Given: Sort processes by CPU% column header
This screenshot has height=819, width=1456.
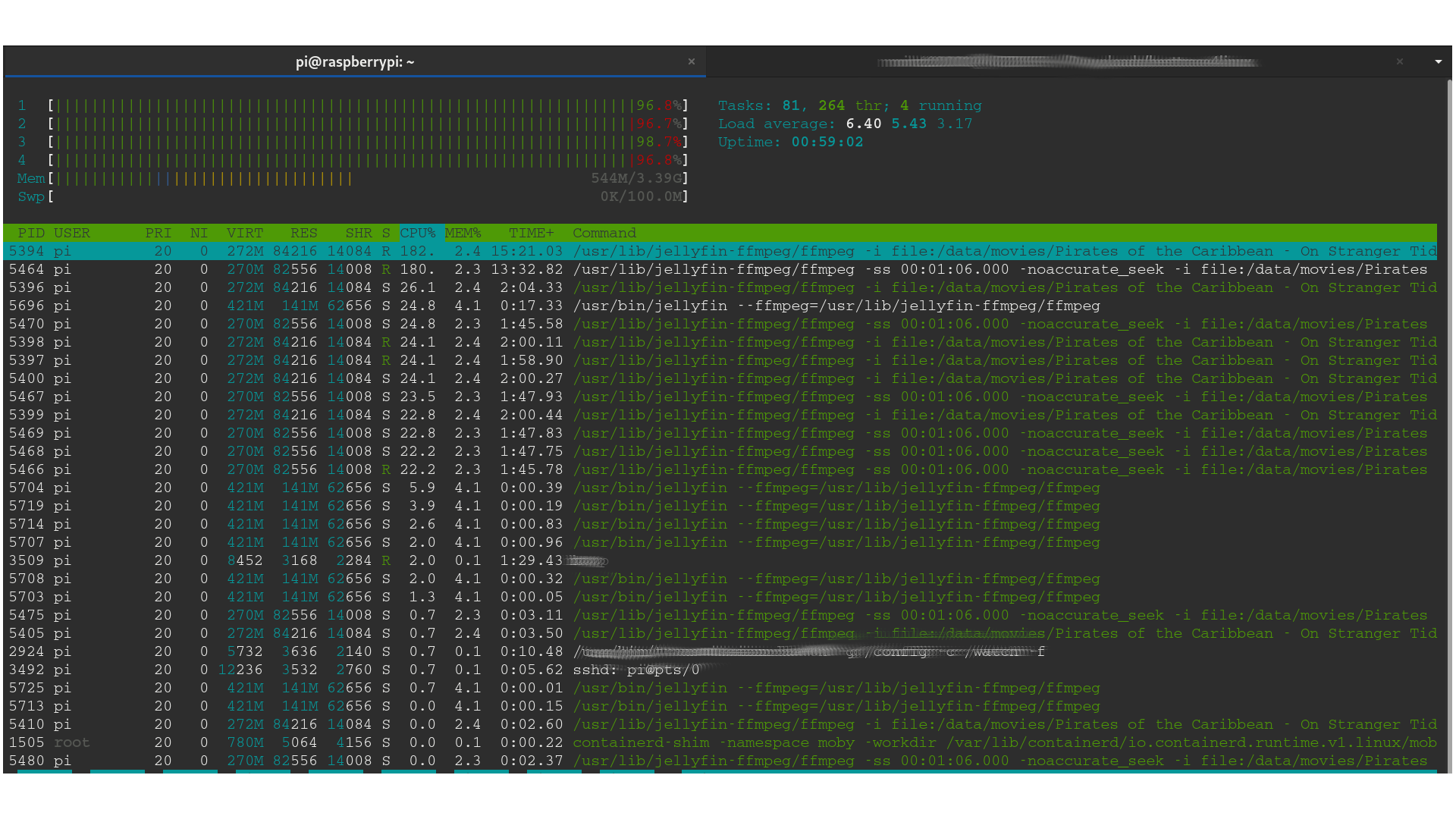Looking at the screenshot, I should [x=418, y=233].
